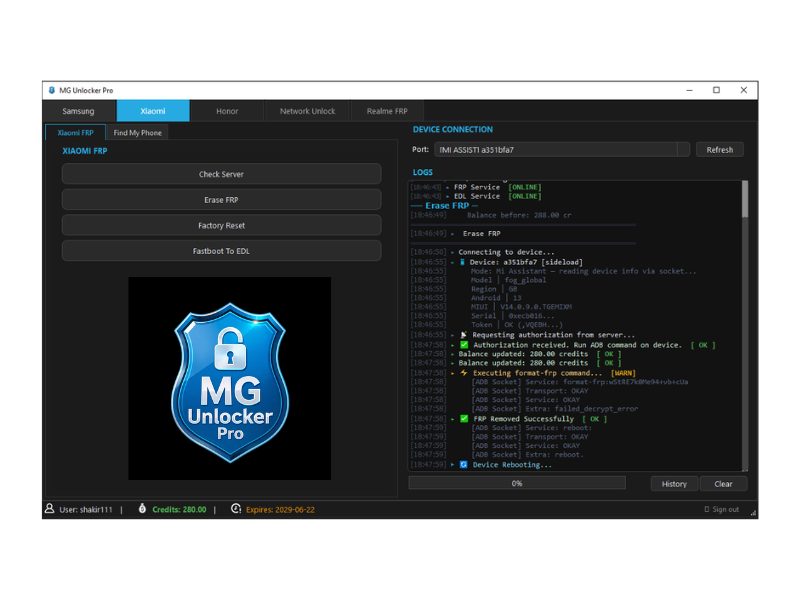
Task: Clear the logs panel
Action: pos(723,484)
